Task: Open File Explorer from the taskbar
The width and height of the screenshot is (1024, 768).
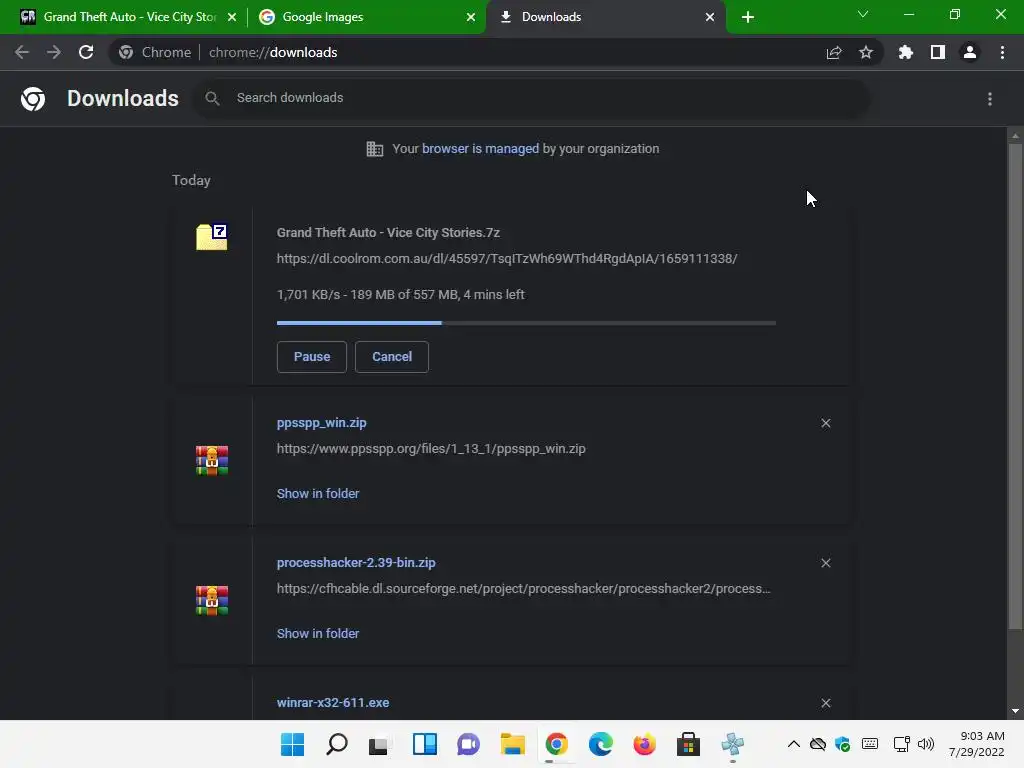Action: (513, 744)
